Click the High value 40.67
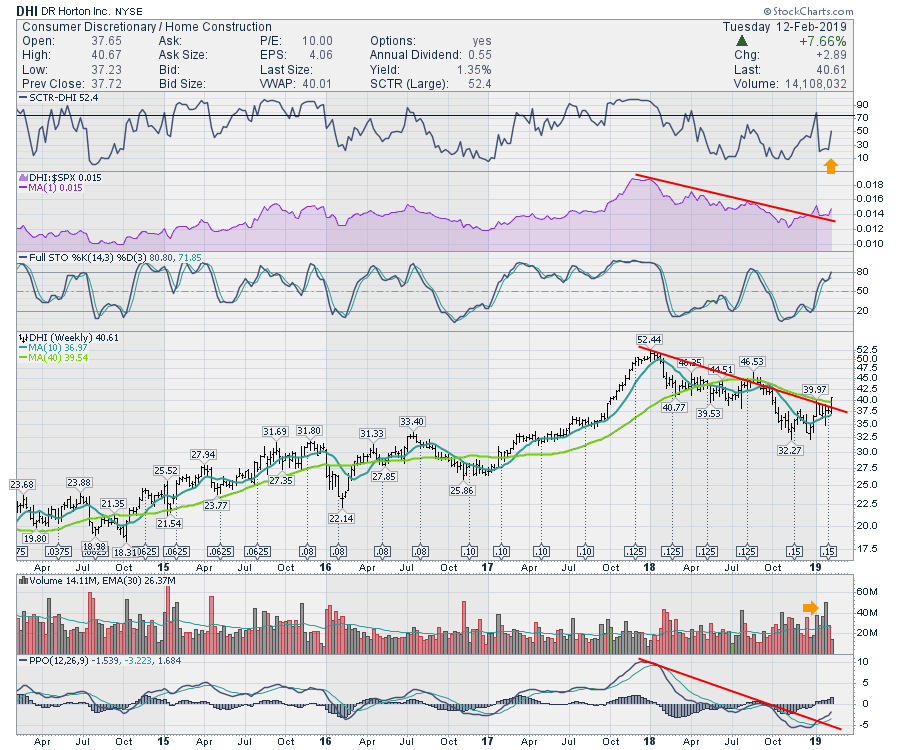900x750 pixels. 106,55
